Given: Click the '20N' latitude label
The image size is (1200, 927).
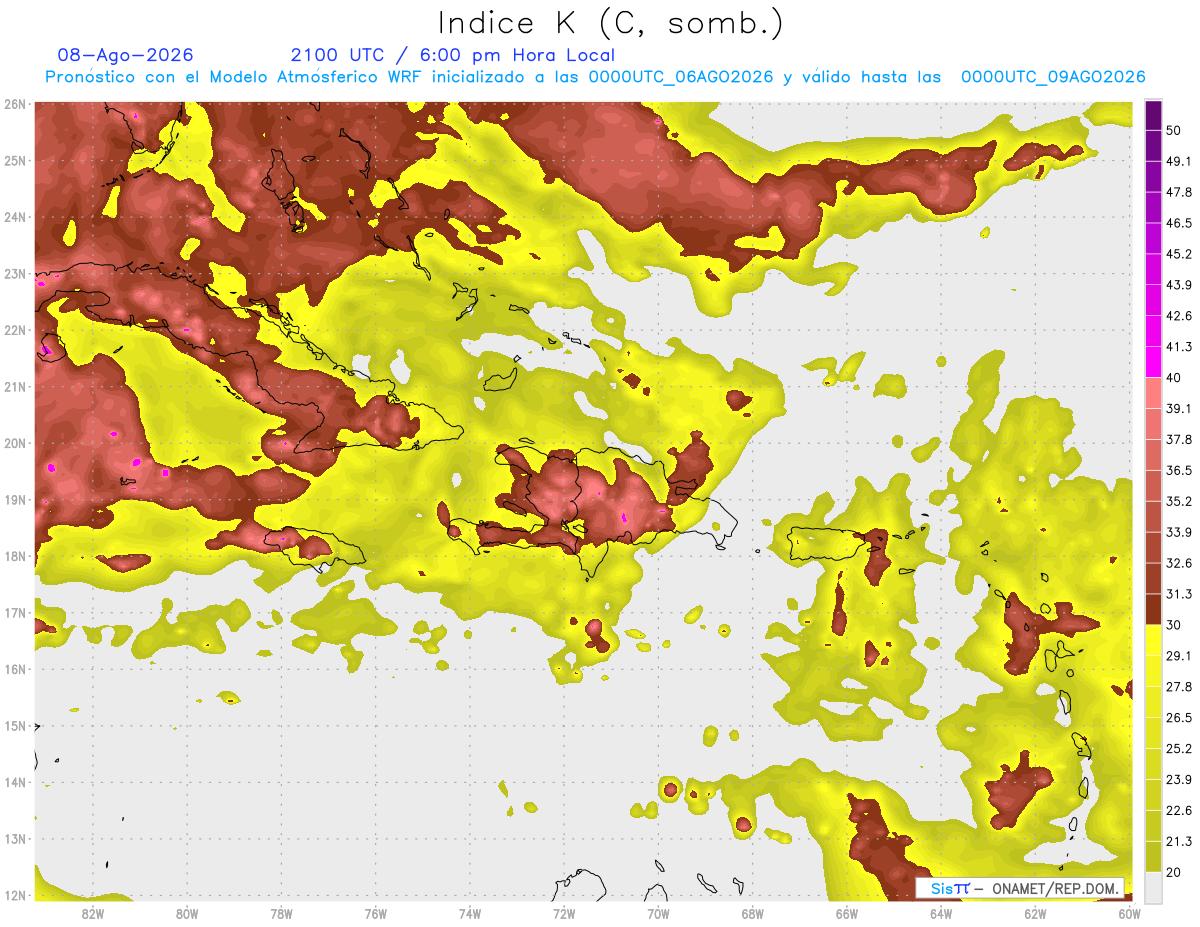Looking at the screenshot, I should pos(15,443).
